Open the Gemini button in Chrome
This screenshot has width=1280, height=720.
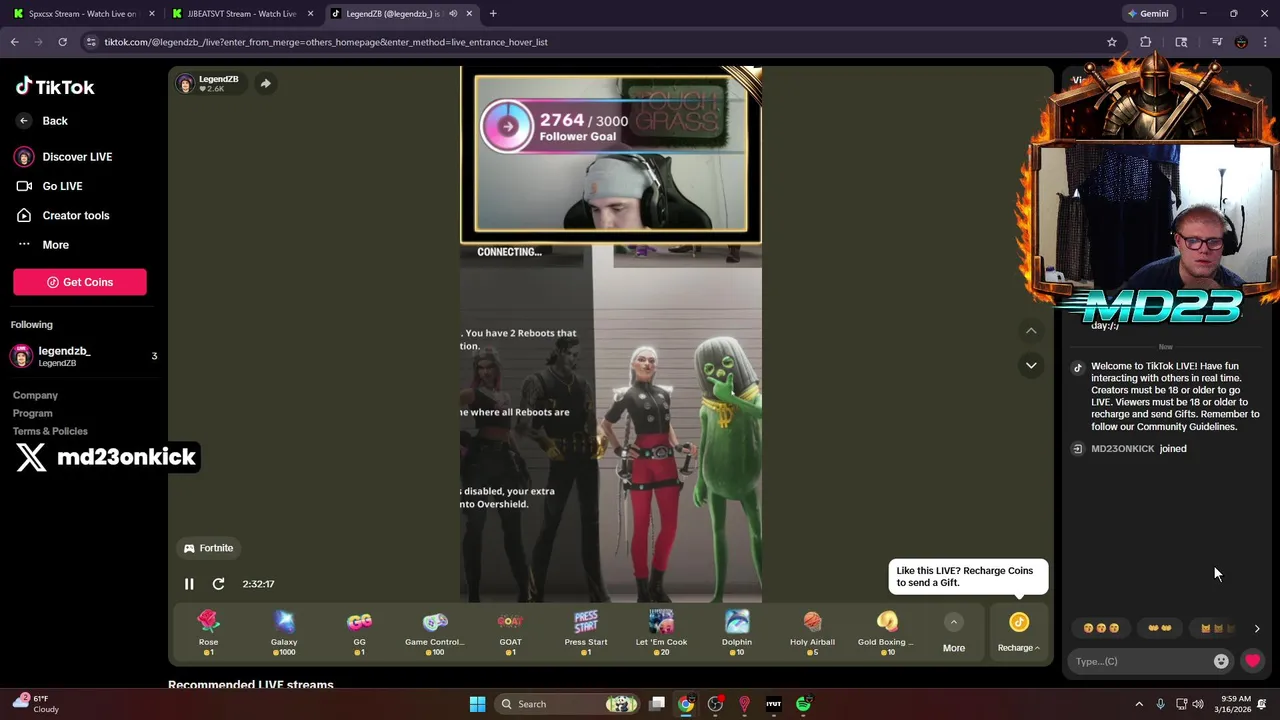1147,14
